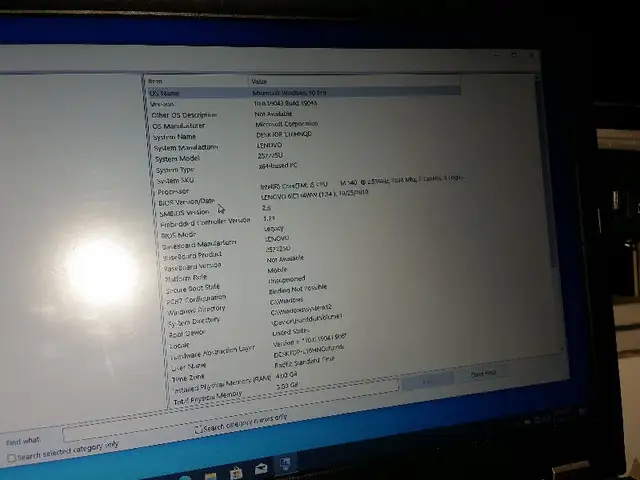
Task: Click 'Pacific Standard Time' Time Zone value
Action: pyautogui.click(x=304, y=362)
